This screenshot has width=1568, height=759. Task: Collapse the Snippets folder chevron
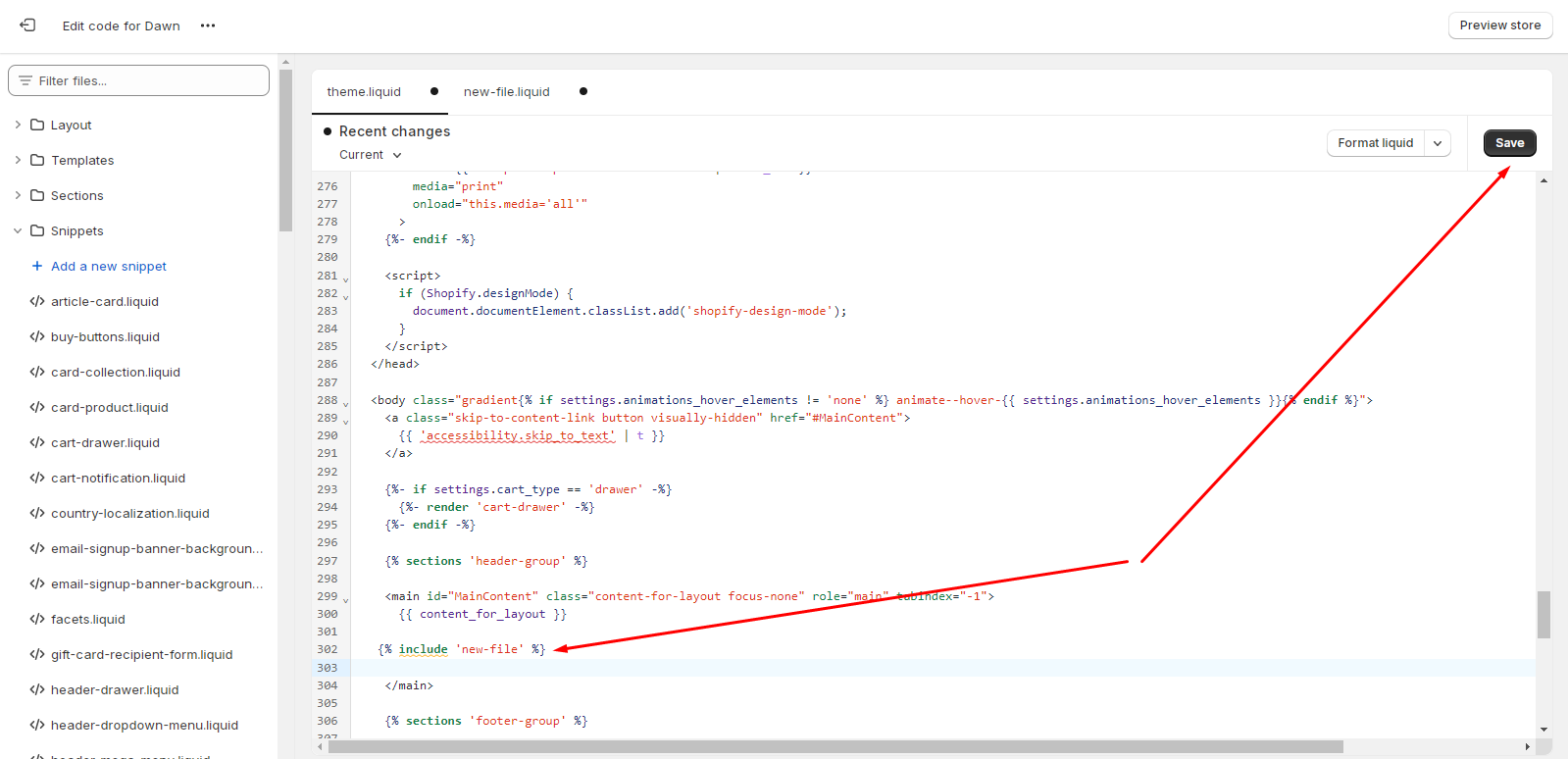pyautogui.click(x=18, y=230)
